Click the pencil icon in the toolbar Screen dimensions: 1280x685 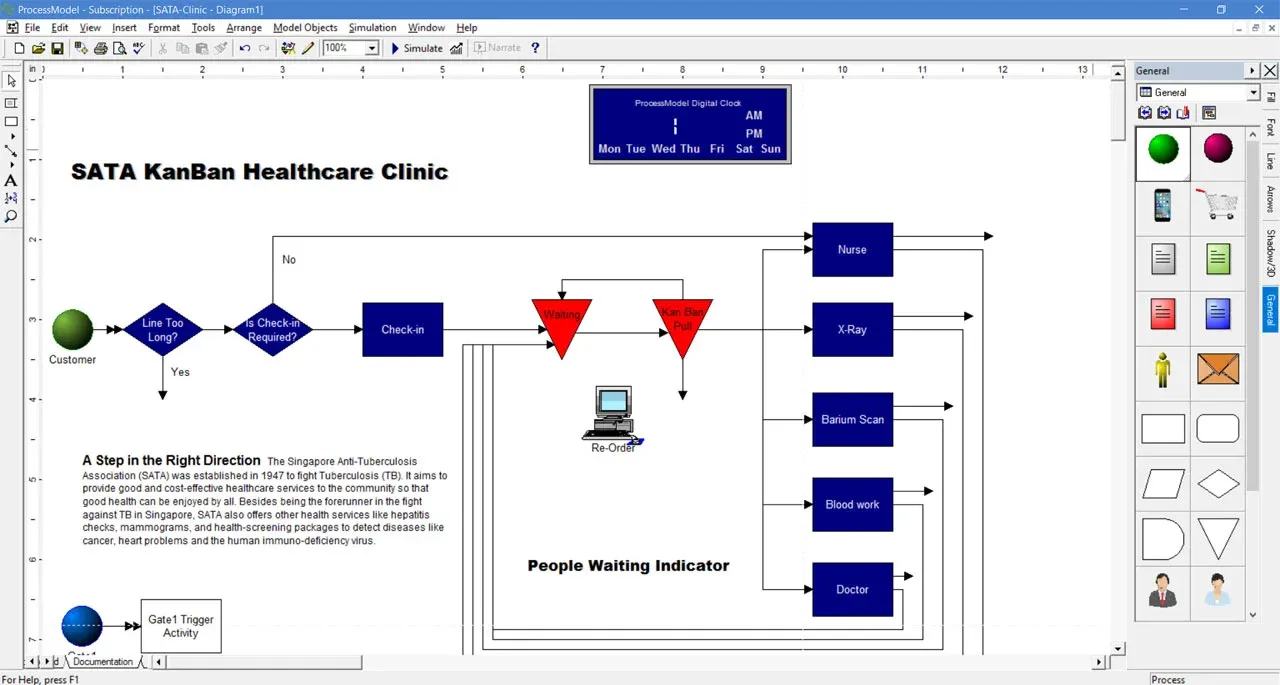308,48
